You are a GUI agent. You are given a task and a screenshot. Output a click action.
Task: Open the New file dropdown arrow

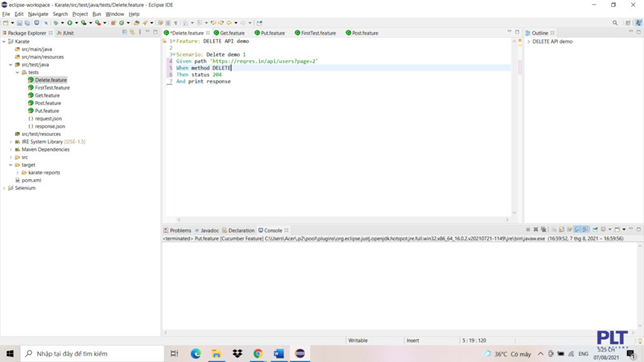click(12, 23)
